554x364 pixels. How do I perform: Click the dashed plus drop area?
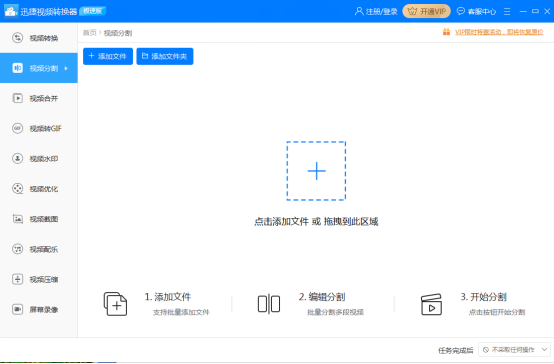pyautogui.click(x=316, y=171)
